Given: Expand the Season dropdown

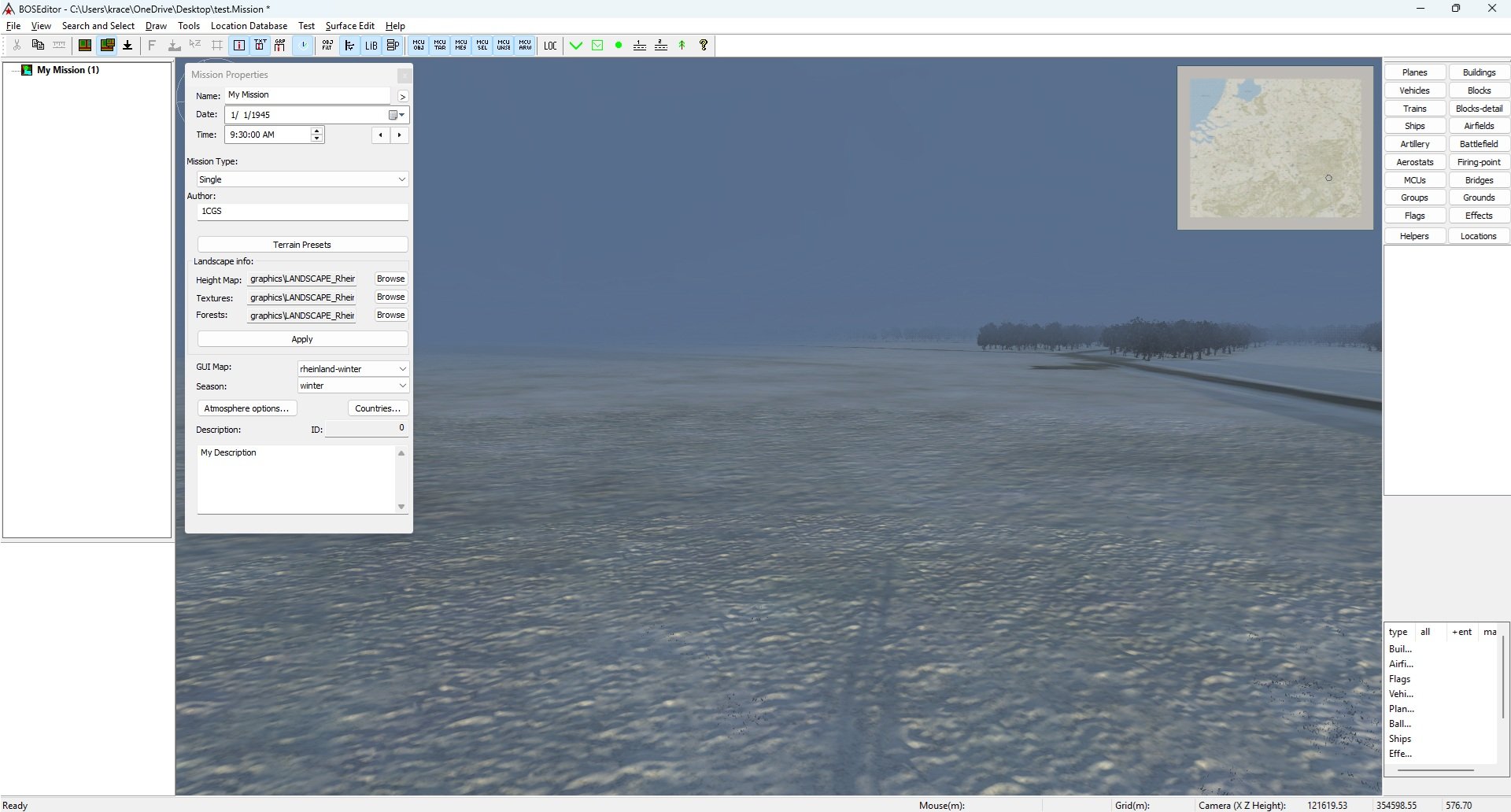Looking at the screenshot, I should [353, 386].
